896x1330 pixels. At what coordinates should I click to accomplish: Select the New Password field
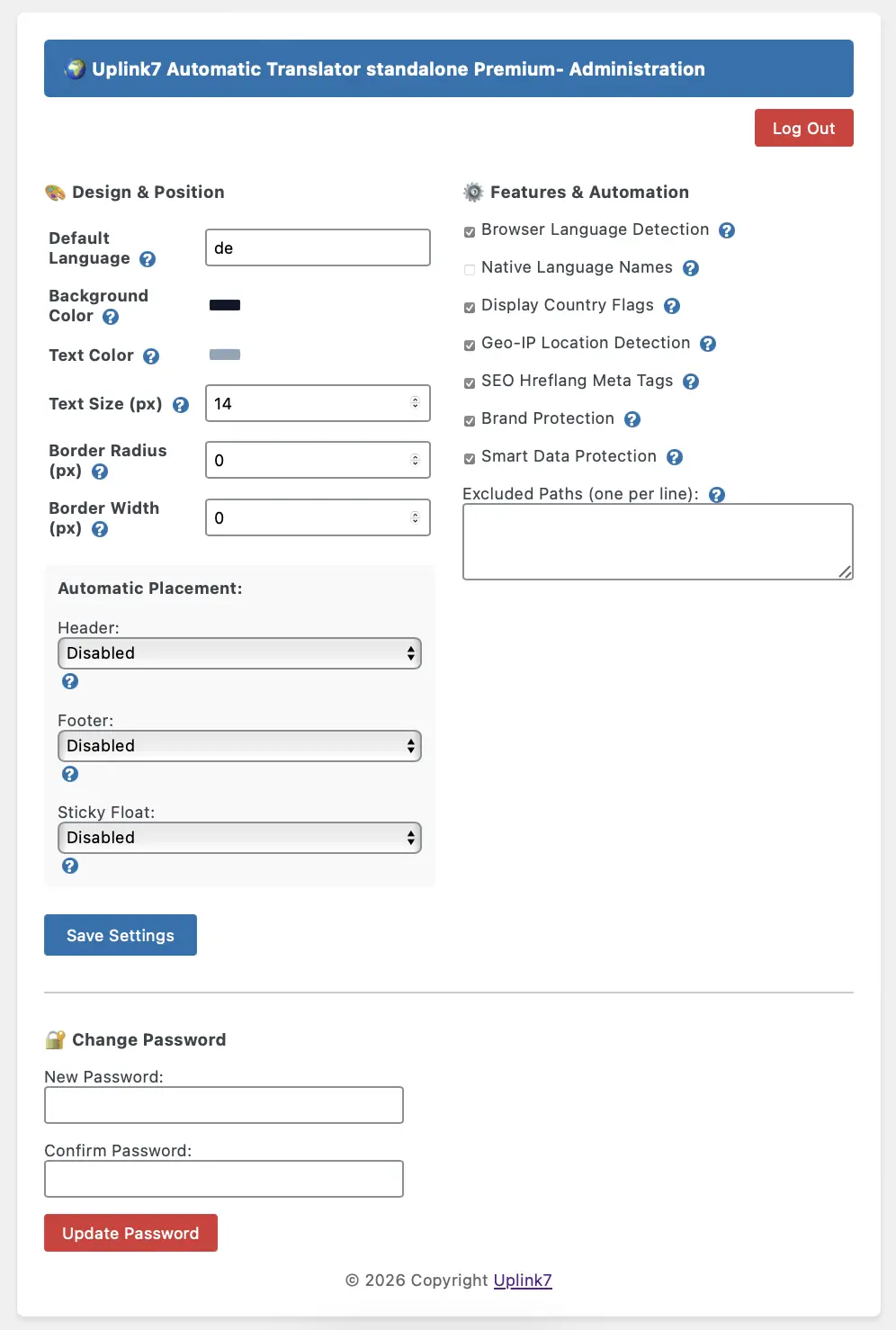[x=224, y=1105]
